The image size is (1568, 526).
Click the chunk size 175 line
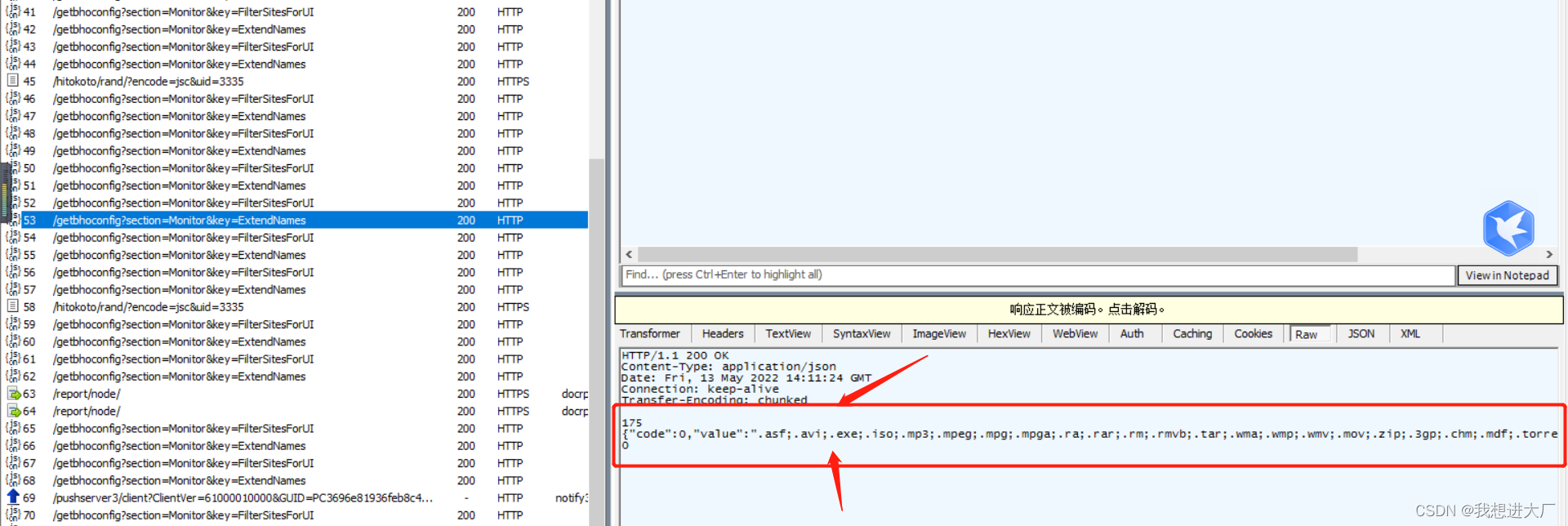coord(632,422)
